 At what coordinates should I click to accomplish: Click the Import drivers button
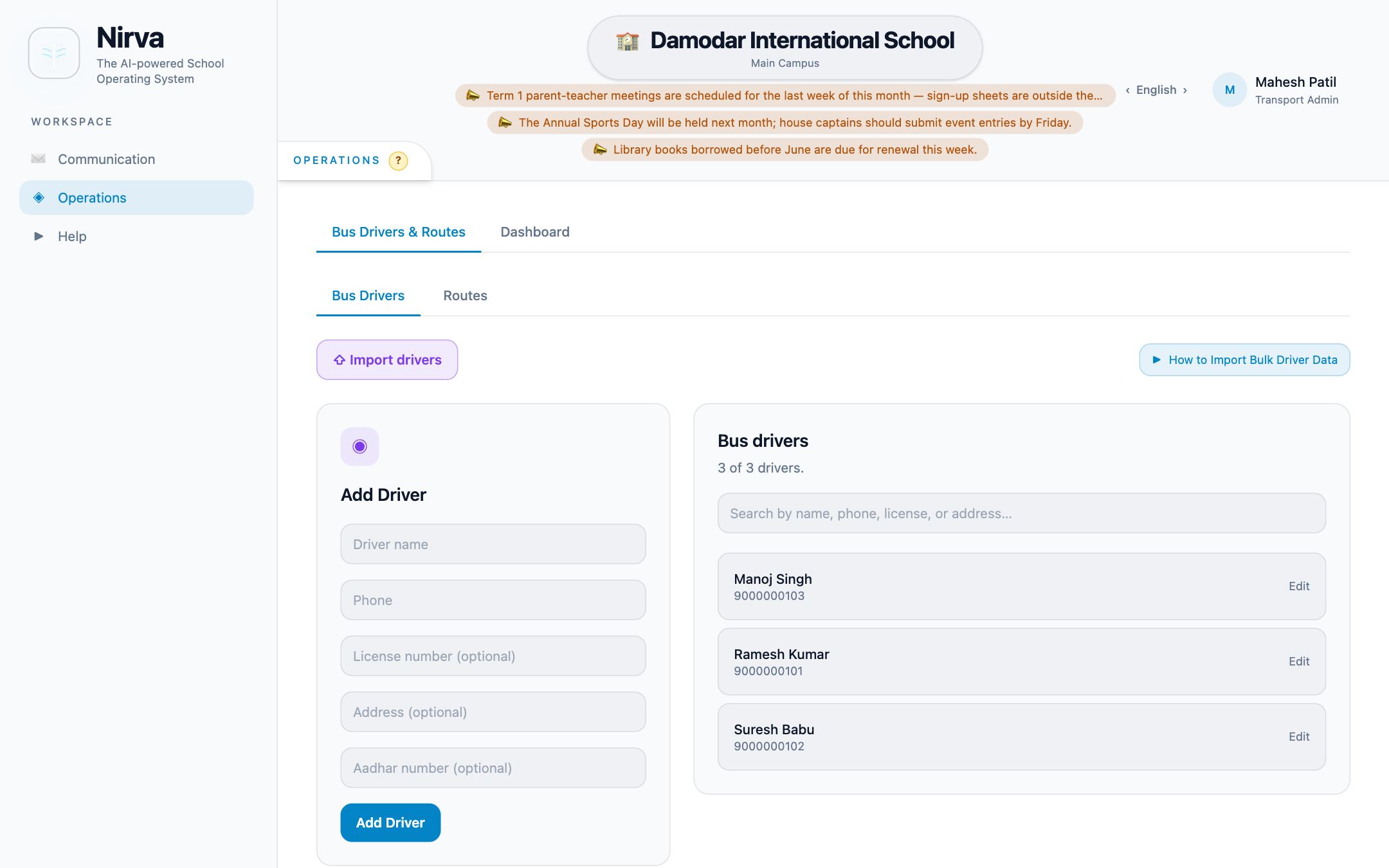(387, 360)
